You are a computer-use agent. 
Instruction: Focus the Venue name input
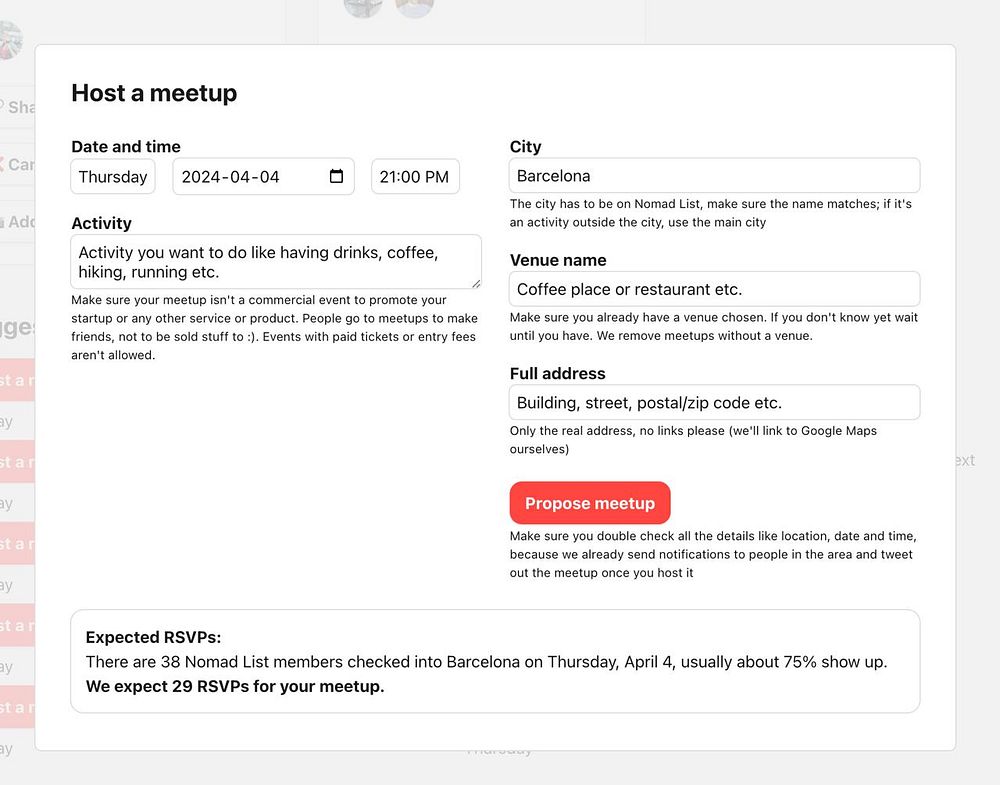[x=714, y=289]
